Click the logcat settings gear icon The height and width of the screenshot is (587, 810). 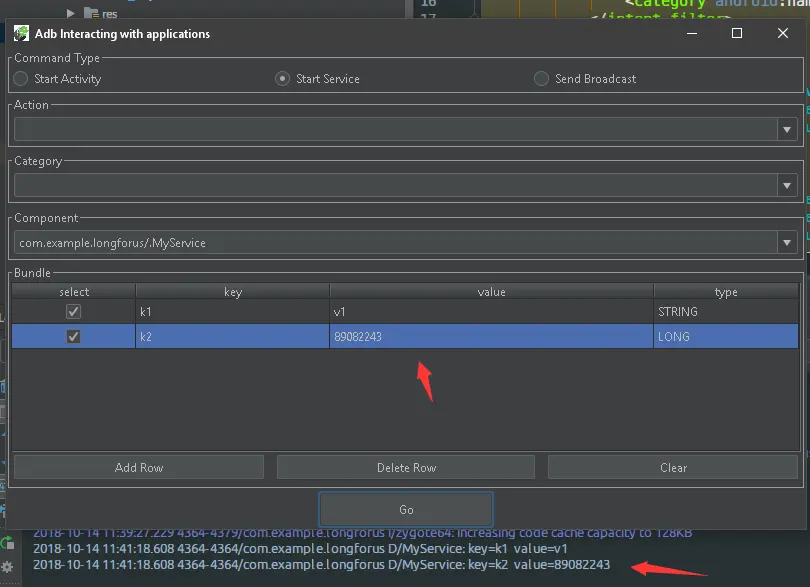7,566
